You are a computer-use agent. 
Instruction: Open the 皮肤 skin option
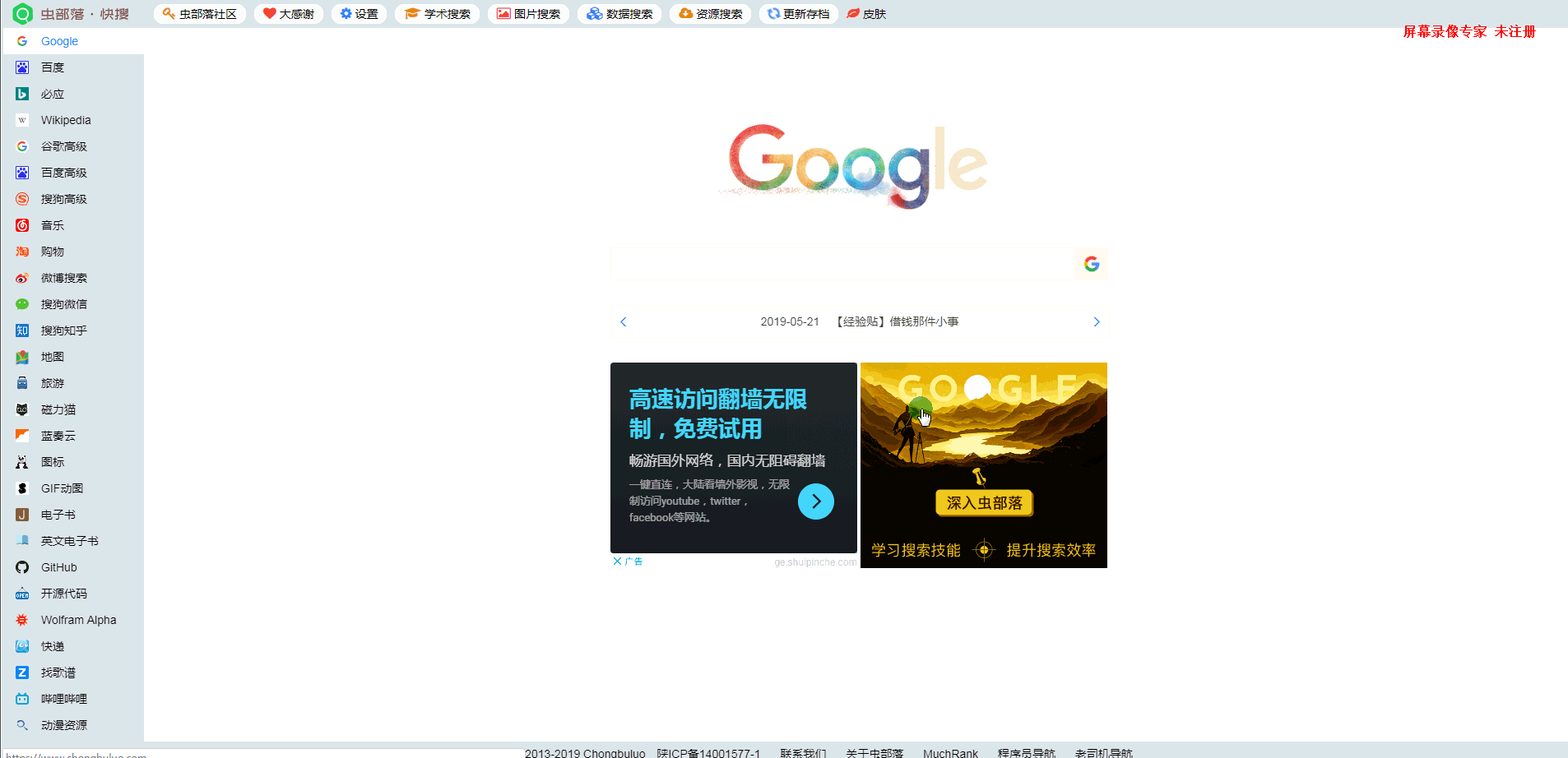click(866, 14)
